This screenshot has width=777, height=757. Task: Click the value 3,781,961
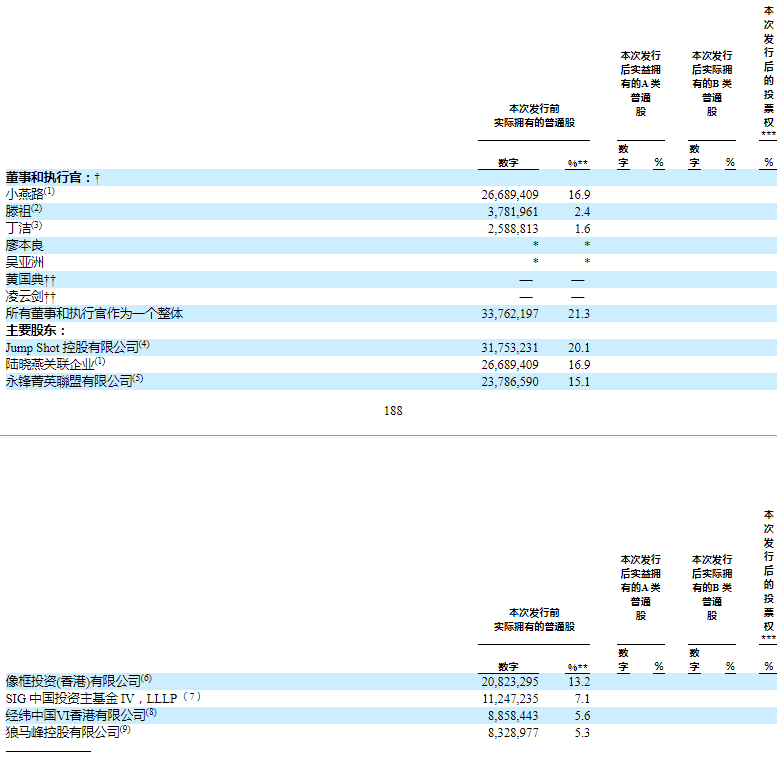513,212
